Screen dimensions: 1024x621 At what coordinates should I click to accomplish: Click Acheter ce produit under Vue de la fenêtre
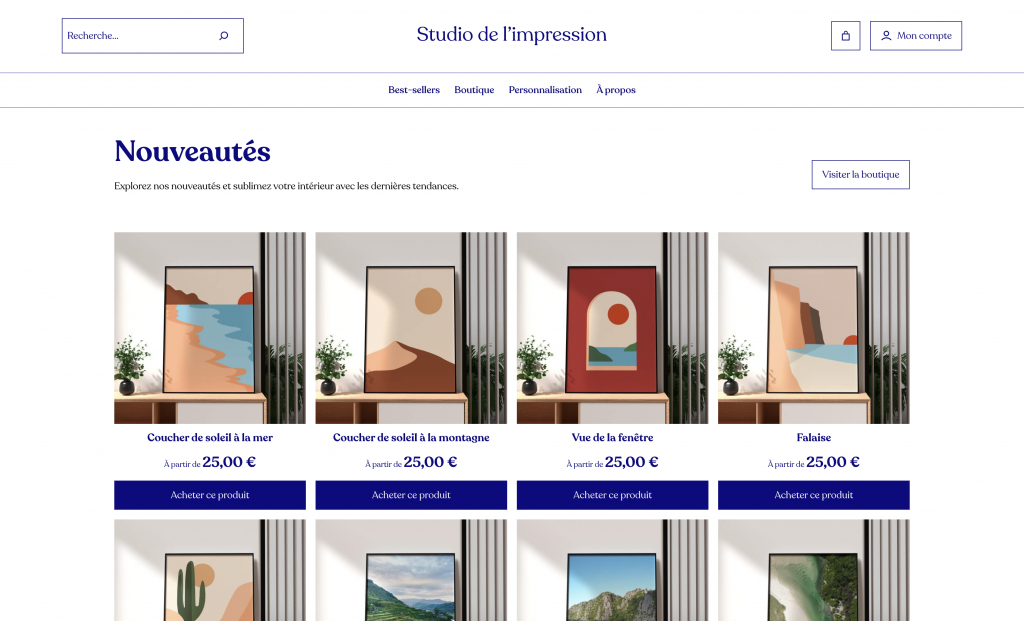pyautogui.click(x=613, y=495)
